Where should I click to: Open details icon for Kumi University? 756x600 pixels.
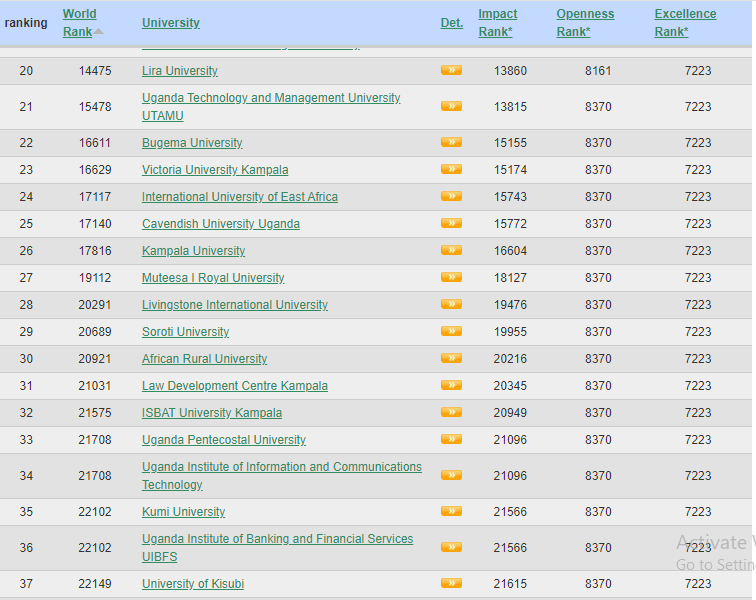451,511
